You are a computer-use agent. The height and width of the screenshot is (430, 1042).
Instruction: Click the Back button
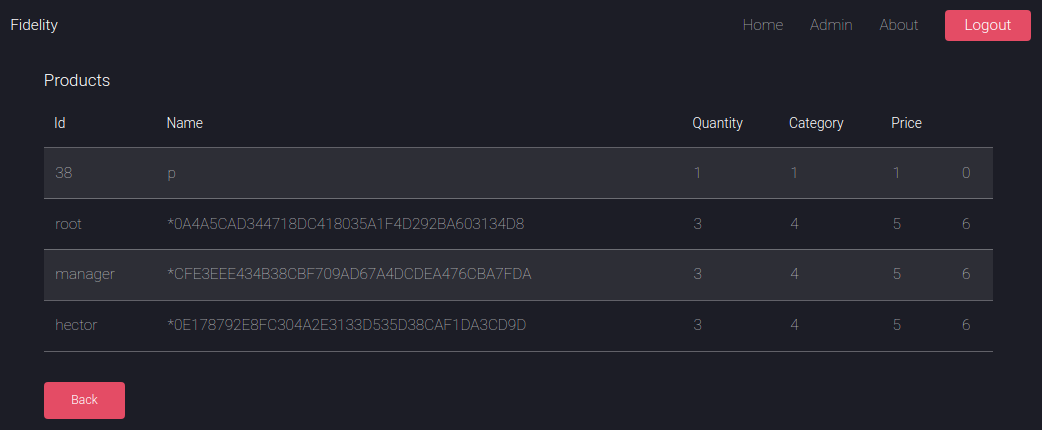[x=84, y=400]
